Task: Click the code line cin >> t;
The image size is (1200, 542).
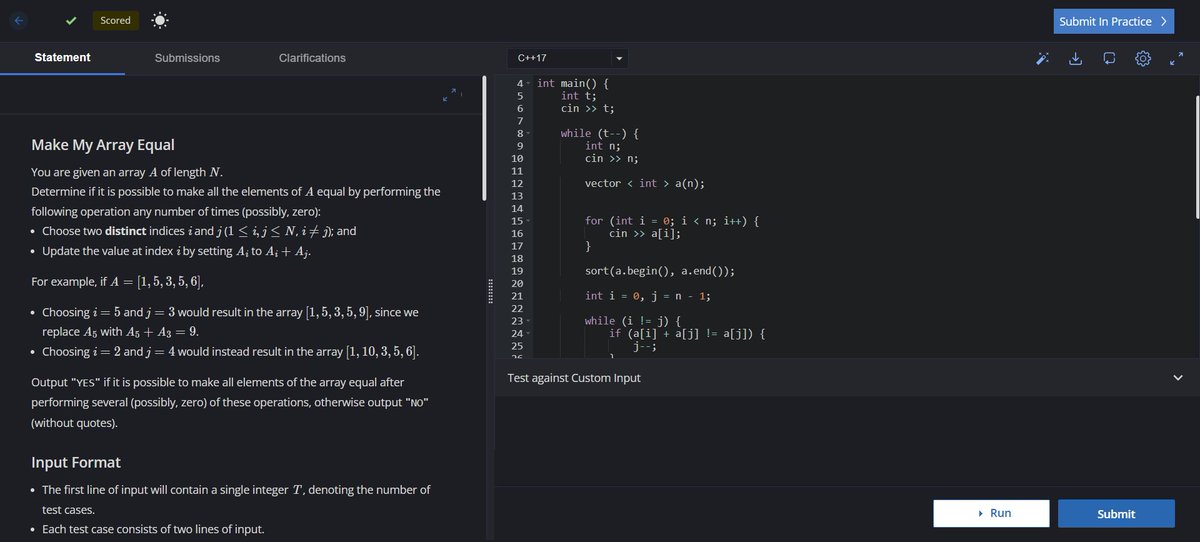Action: tap(588, 108)
